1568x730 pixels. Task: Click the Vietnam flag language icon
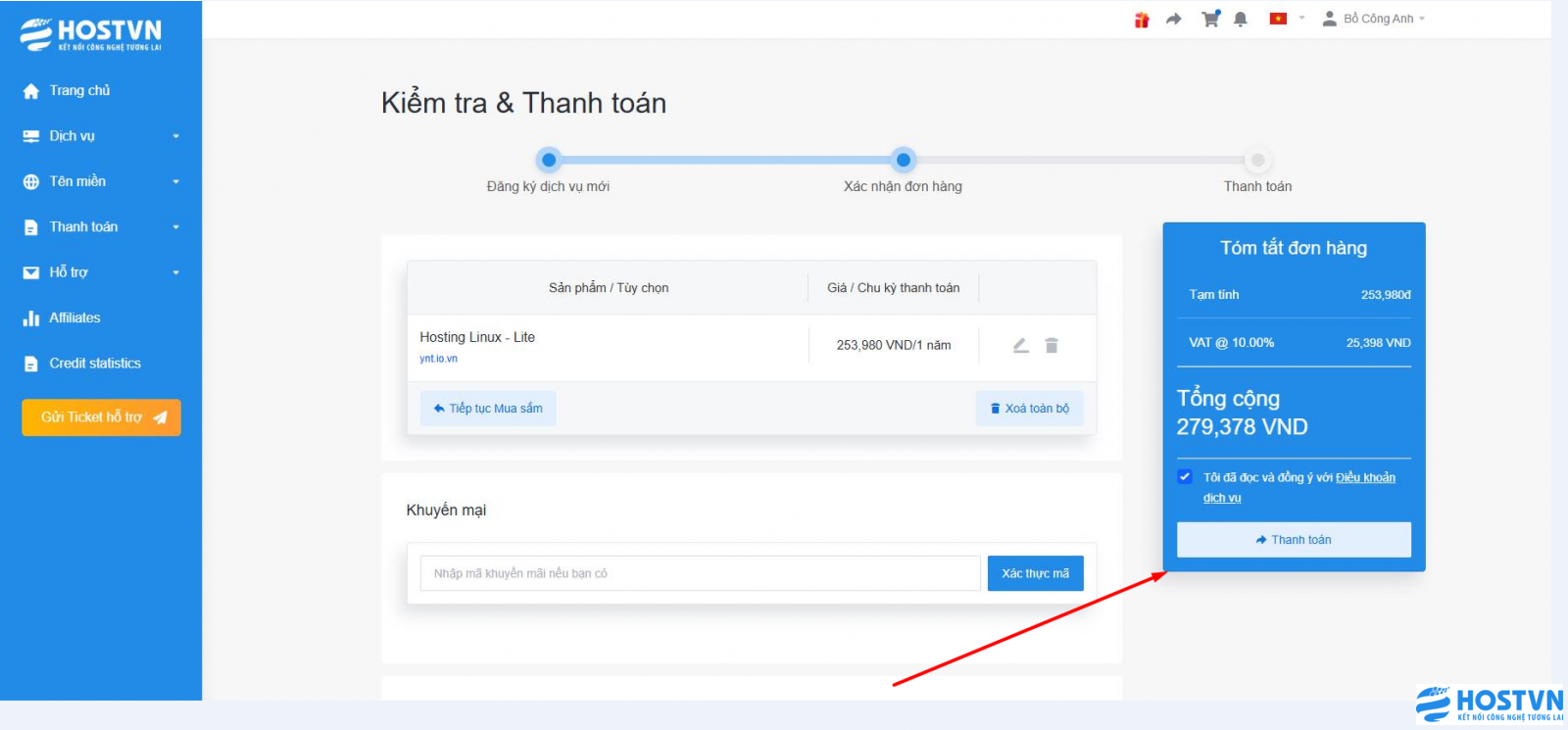click(1278, 19)
